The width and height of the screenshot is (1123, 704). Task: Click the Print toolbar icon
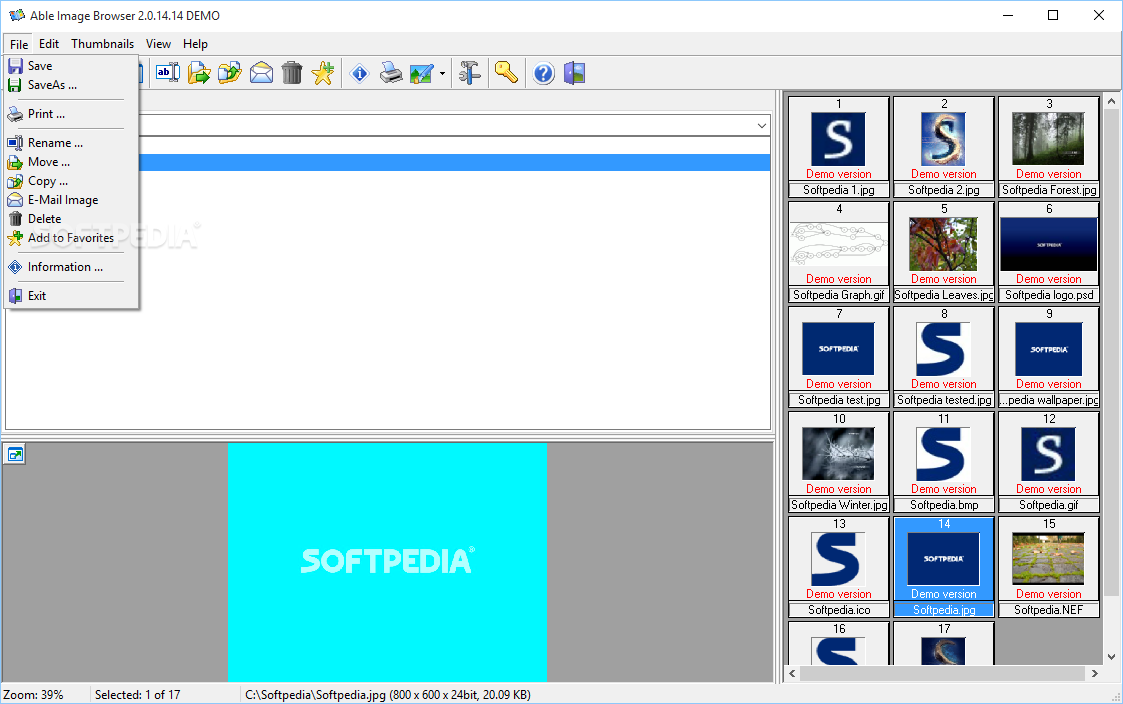(x=391, y=72)
